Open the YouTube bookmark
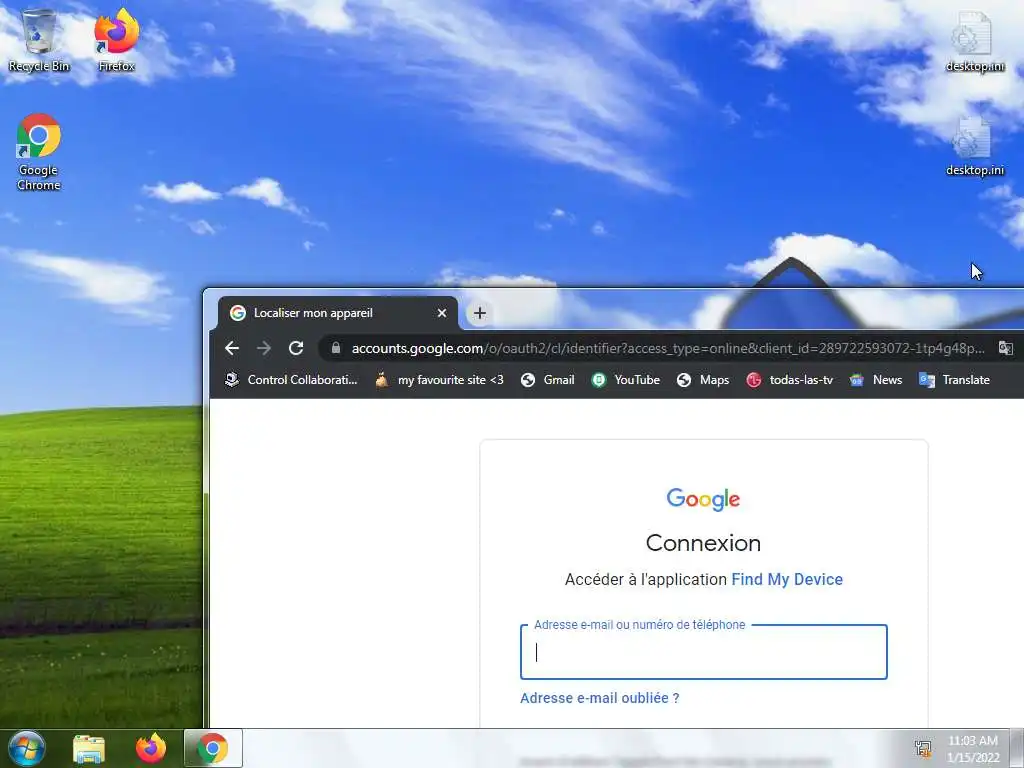Image resolution: width=1024 pixels, height=768 pixels. click(x=626, y=380)
